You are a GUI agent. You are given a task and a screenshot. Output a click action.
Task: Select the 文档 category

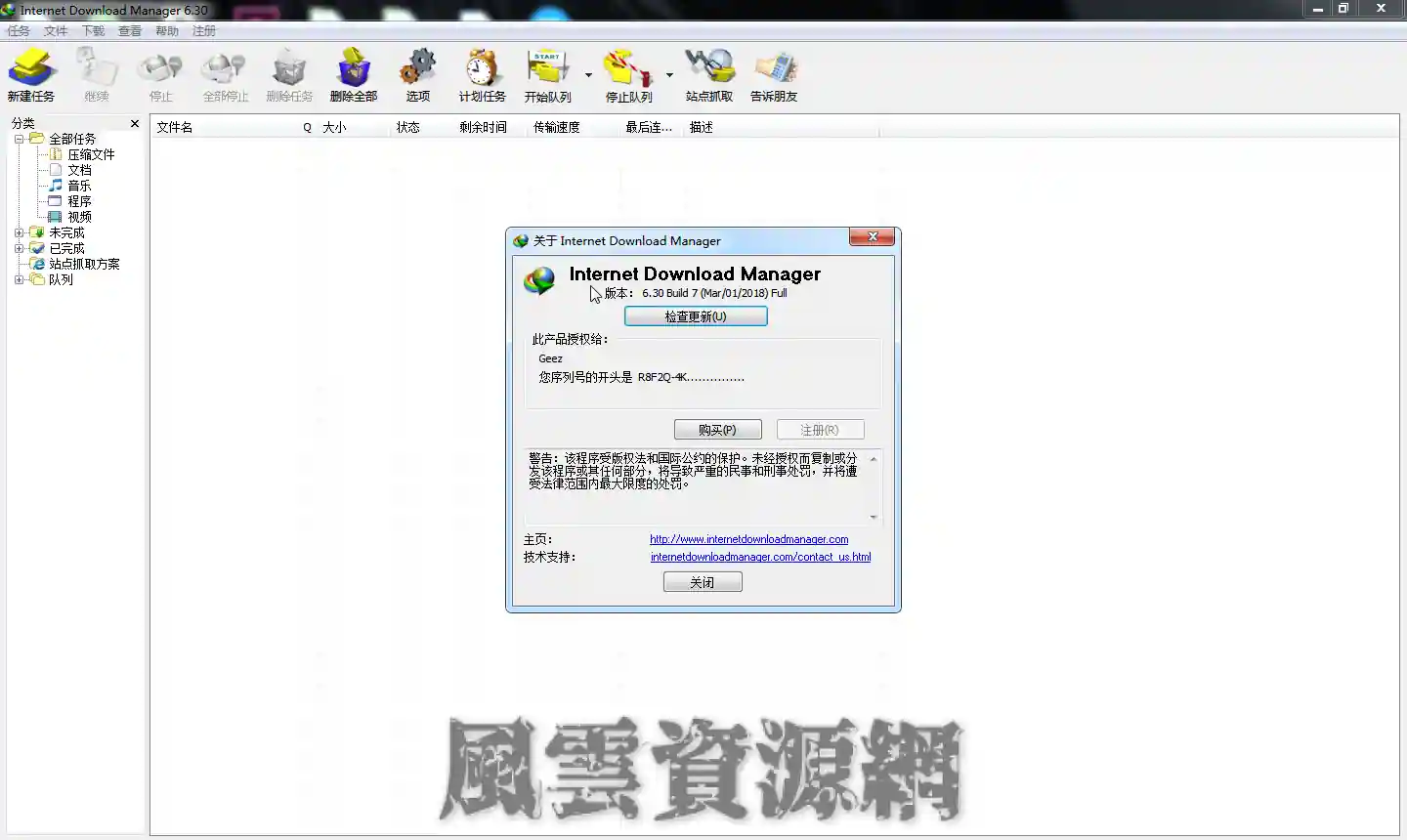pyautogui.click(x=79, y=170)
